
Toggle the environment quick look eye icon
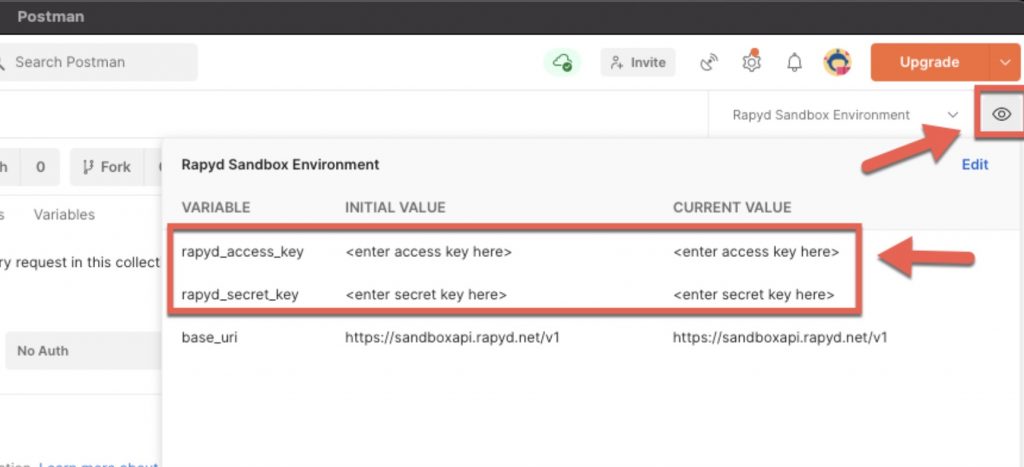coord(1000,115)
